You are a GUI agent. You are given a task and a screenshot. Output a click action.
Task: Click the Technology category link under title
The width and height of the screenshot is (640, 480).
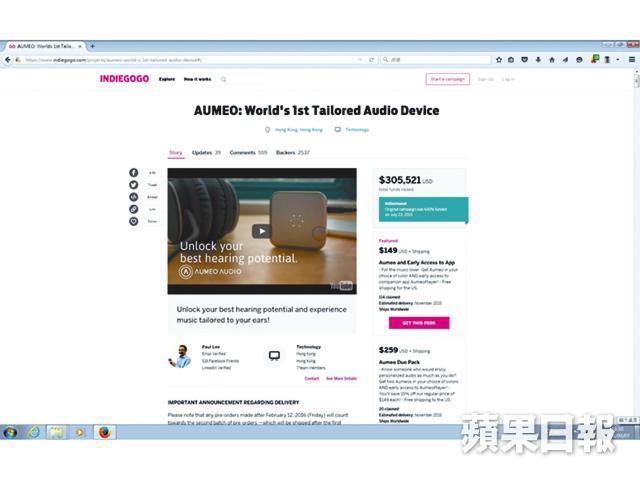357,130
